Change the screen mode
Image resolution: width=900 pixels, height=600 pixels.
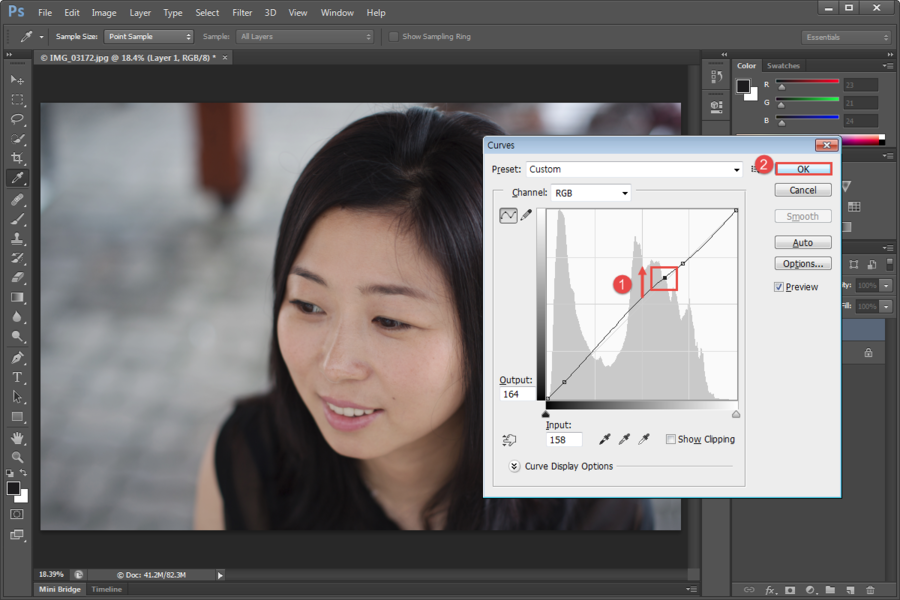17,535
